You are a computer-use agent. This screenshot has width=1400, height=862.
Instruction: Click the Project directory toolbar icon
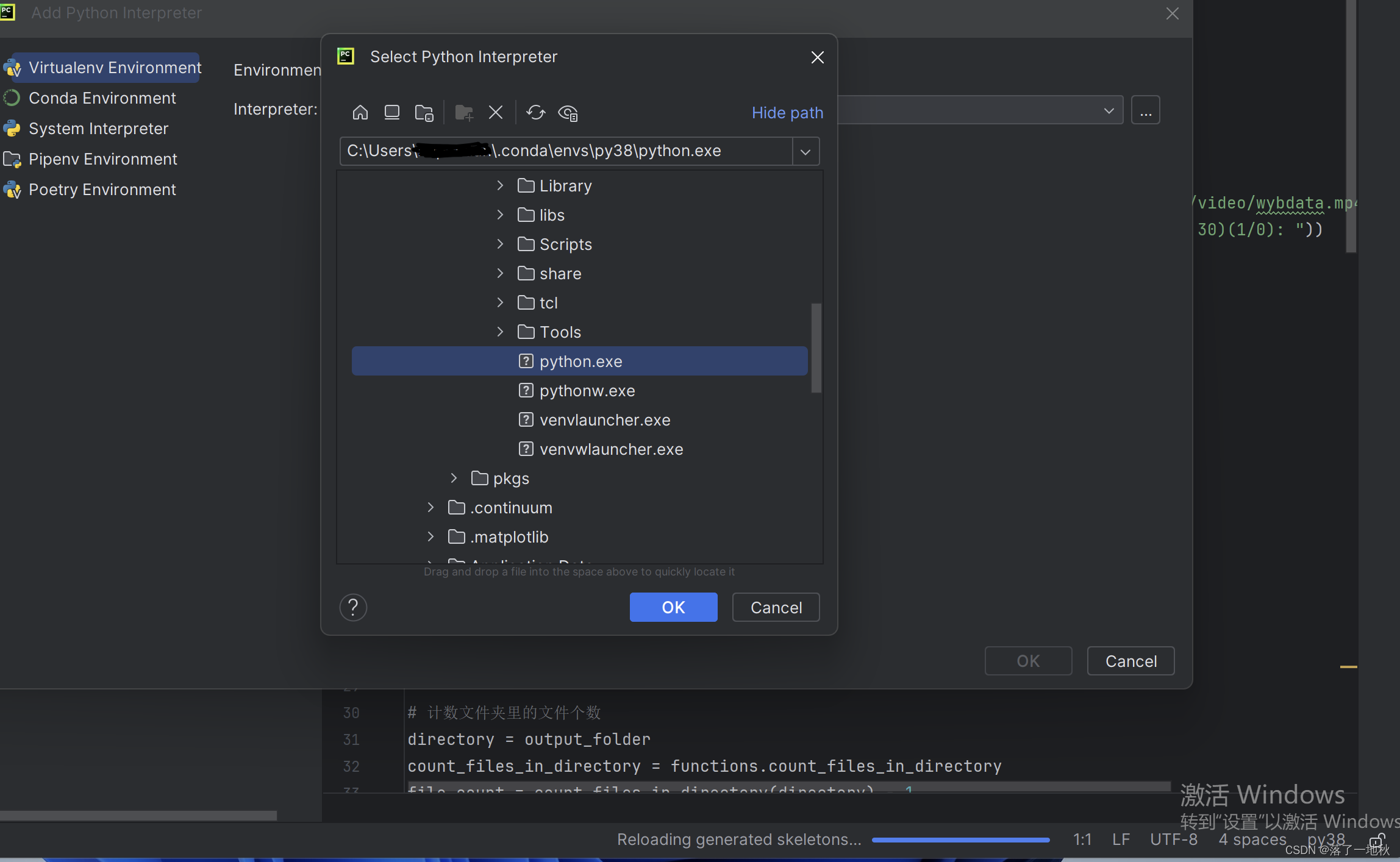[x=424, y=113]
